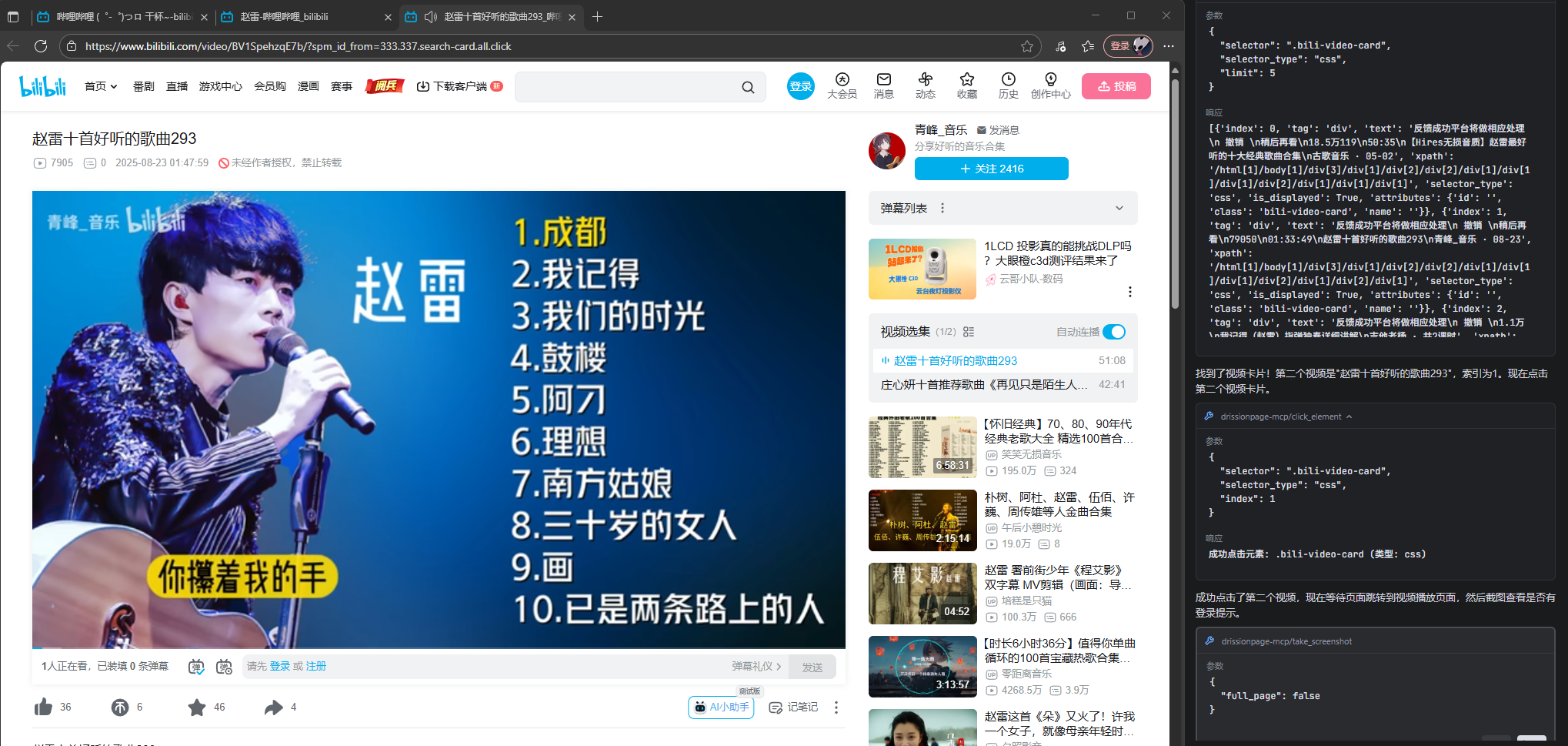Open options menu on 1LCD projector recommendation
Screen dimensions: 1568x746
pos(1129,292)
